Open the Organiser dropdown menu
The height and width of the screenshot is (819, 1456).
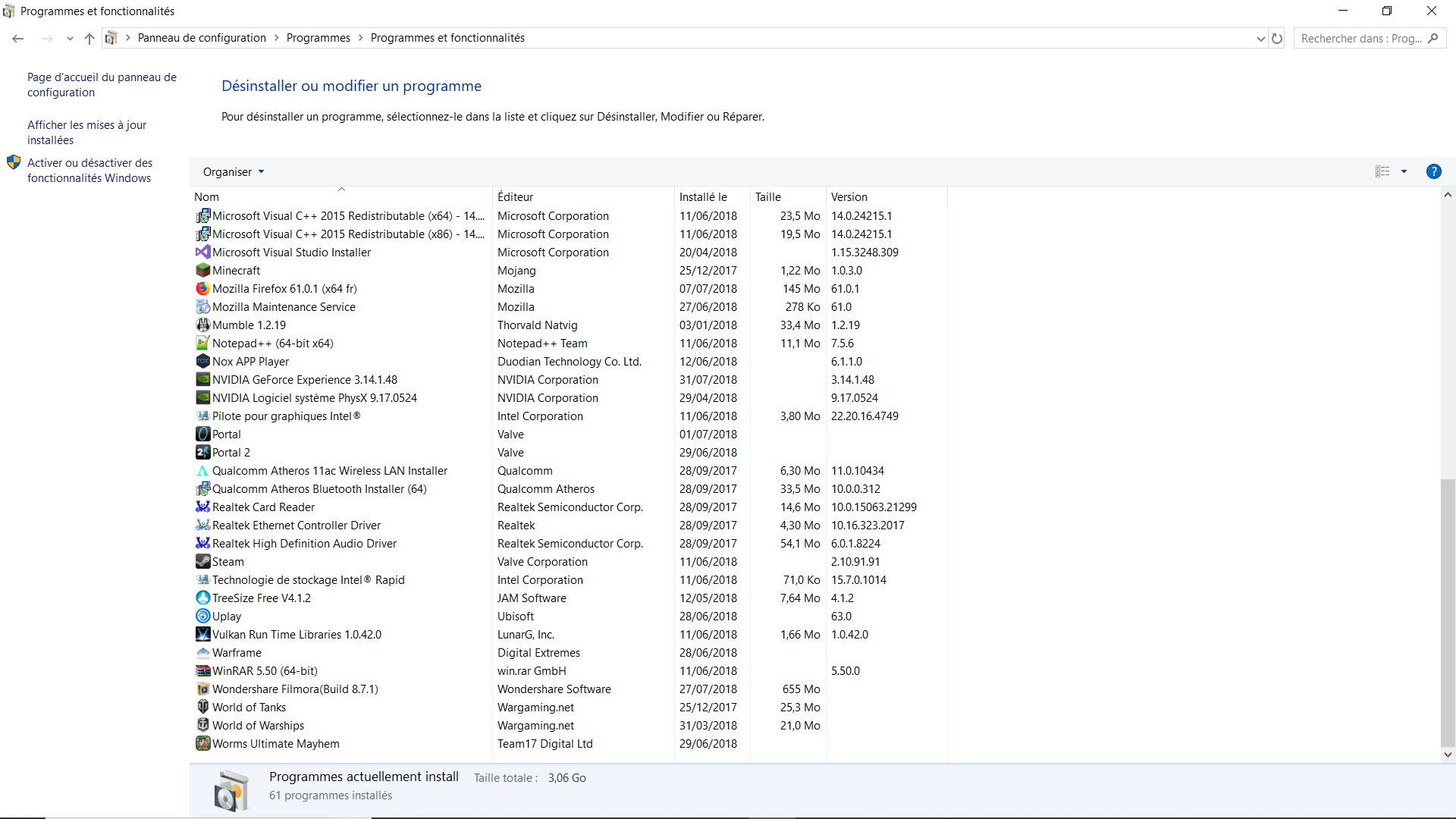pos(234,172)
